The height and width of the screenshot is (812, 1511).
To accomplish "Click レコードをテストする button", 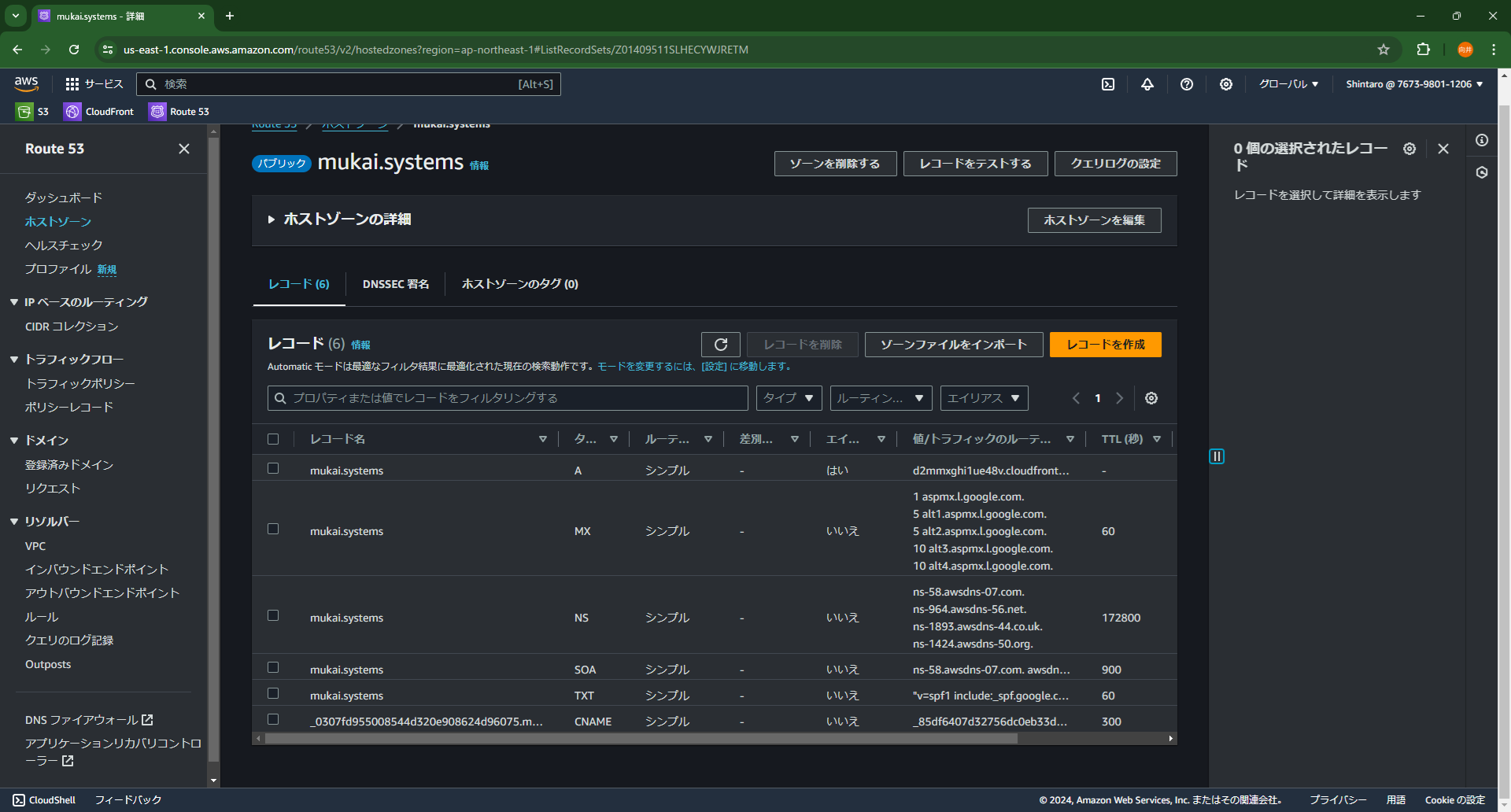I will tap(976, 164).
